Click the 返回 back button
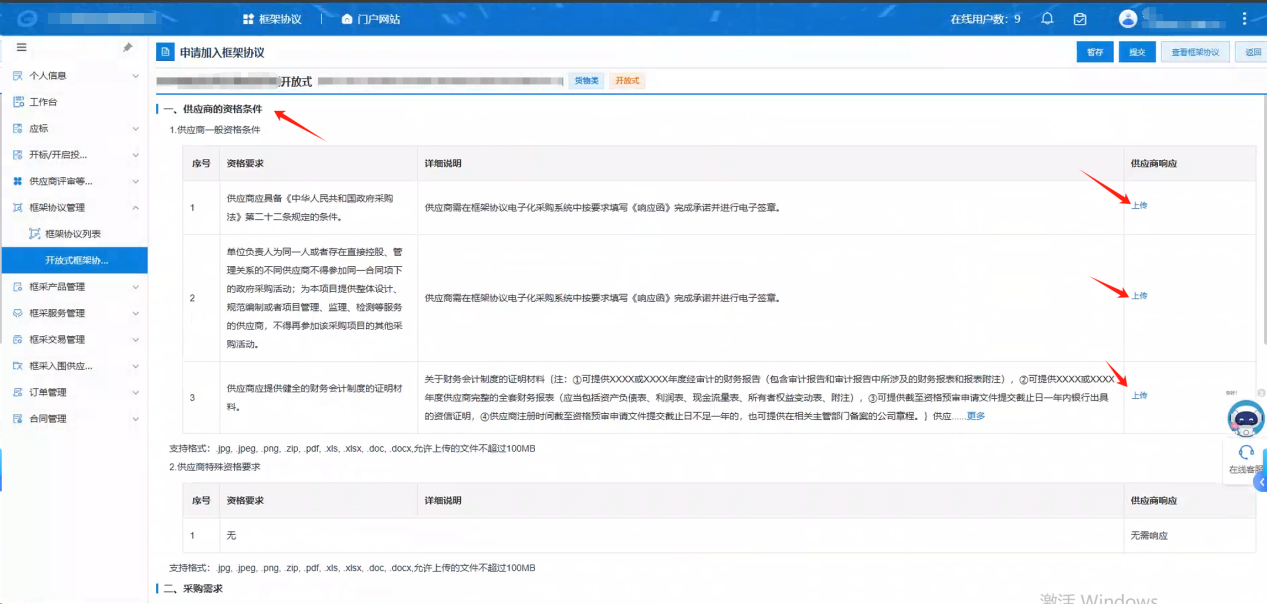The height and width of the screenshot is (604, 1267). pyautogui.click(x=1251, y=52)
